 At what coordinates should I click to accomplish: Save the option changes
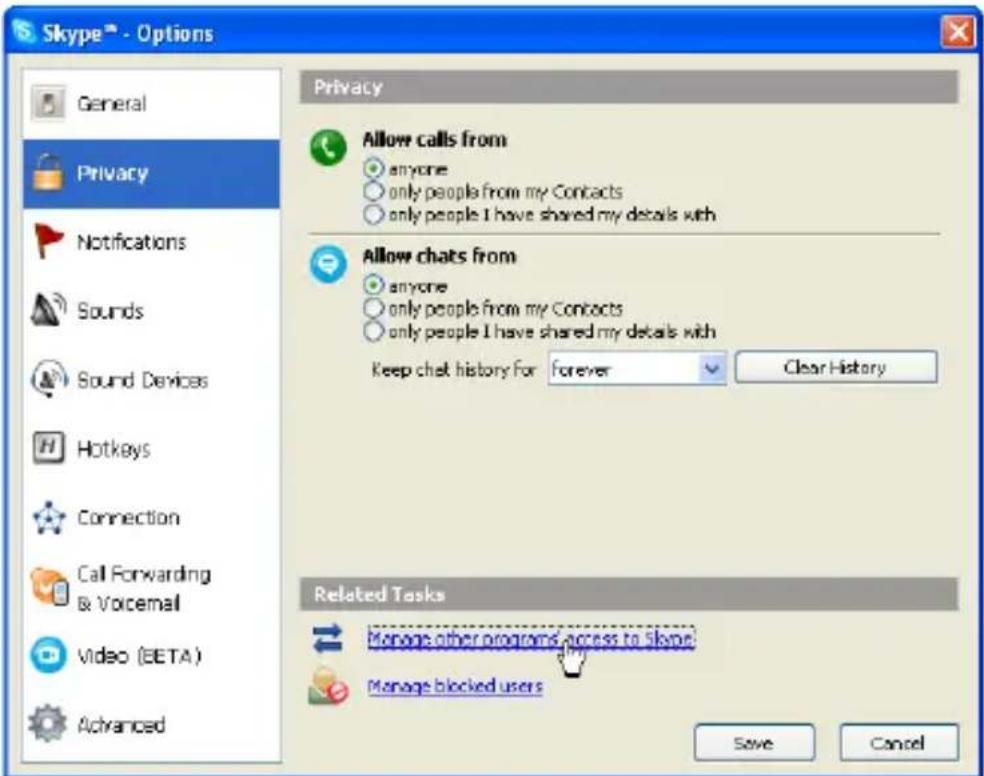coord(754,743)
